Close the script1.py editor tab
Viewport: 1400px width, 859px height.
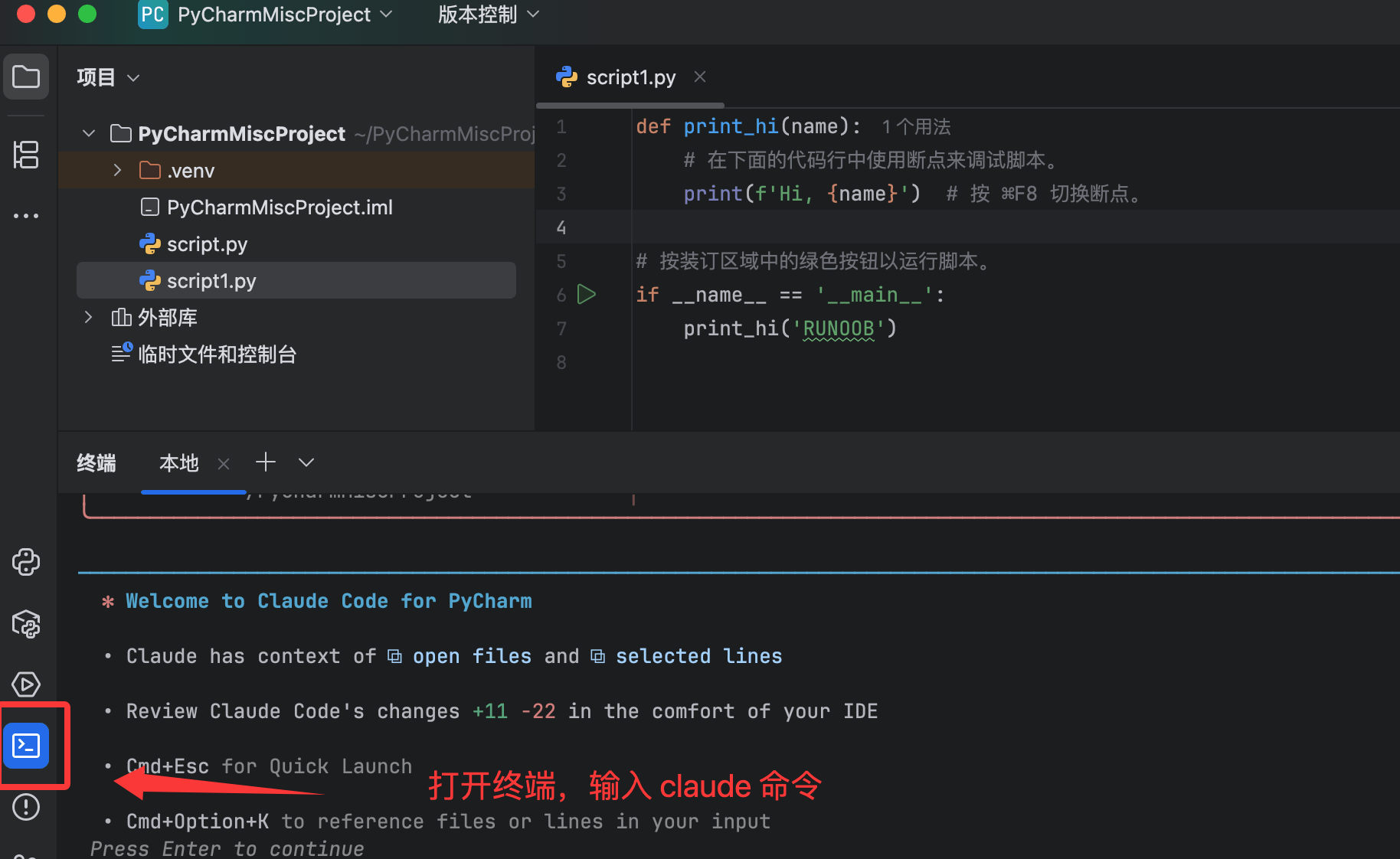[700, 77]
